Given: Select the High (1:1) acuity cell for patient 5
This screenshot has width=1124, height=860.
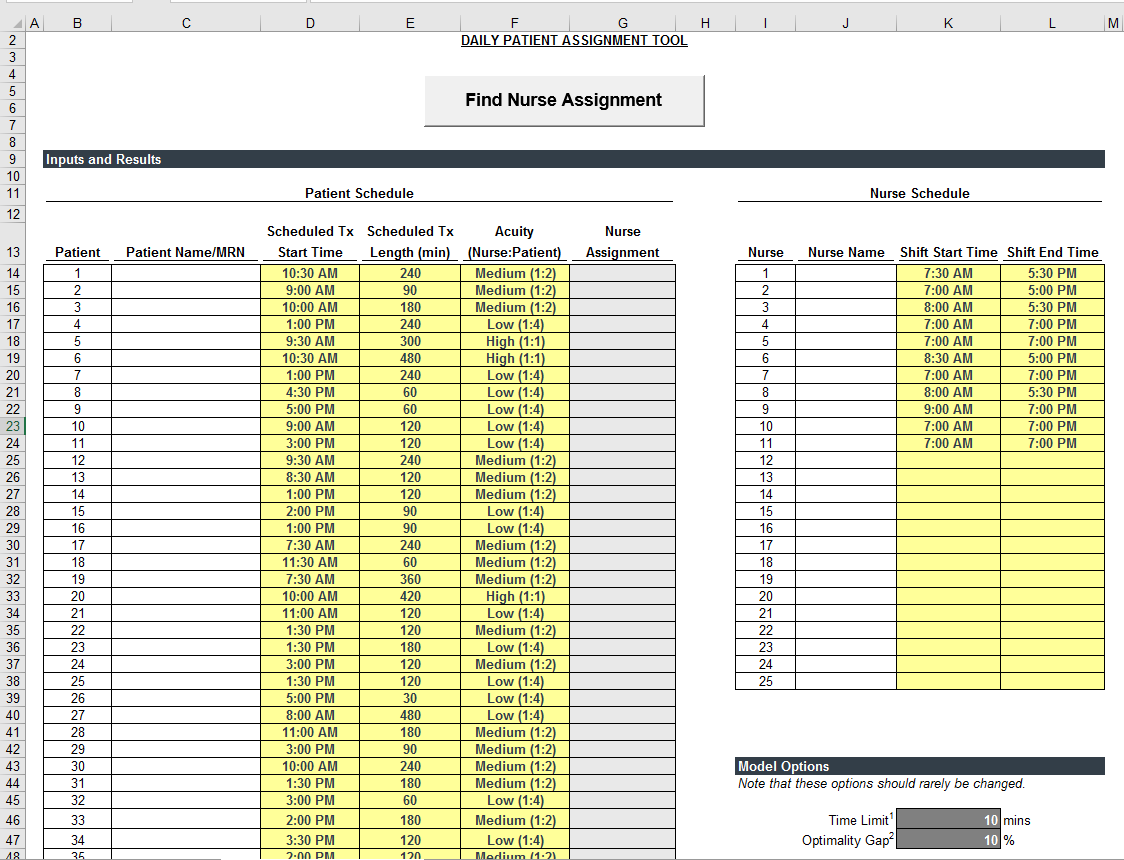Looking at the screenshot, I should 514,341.
